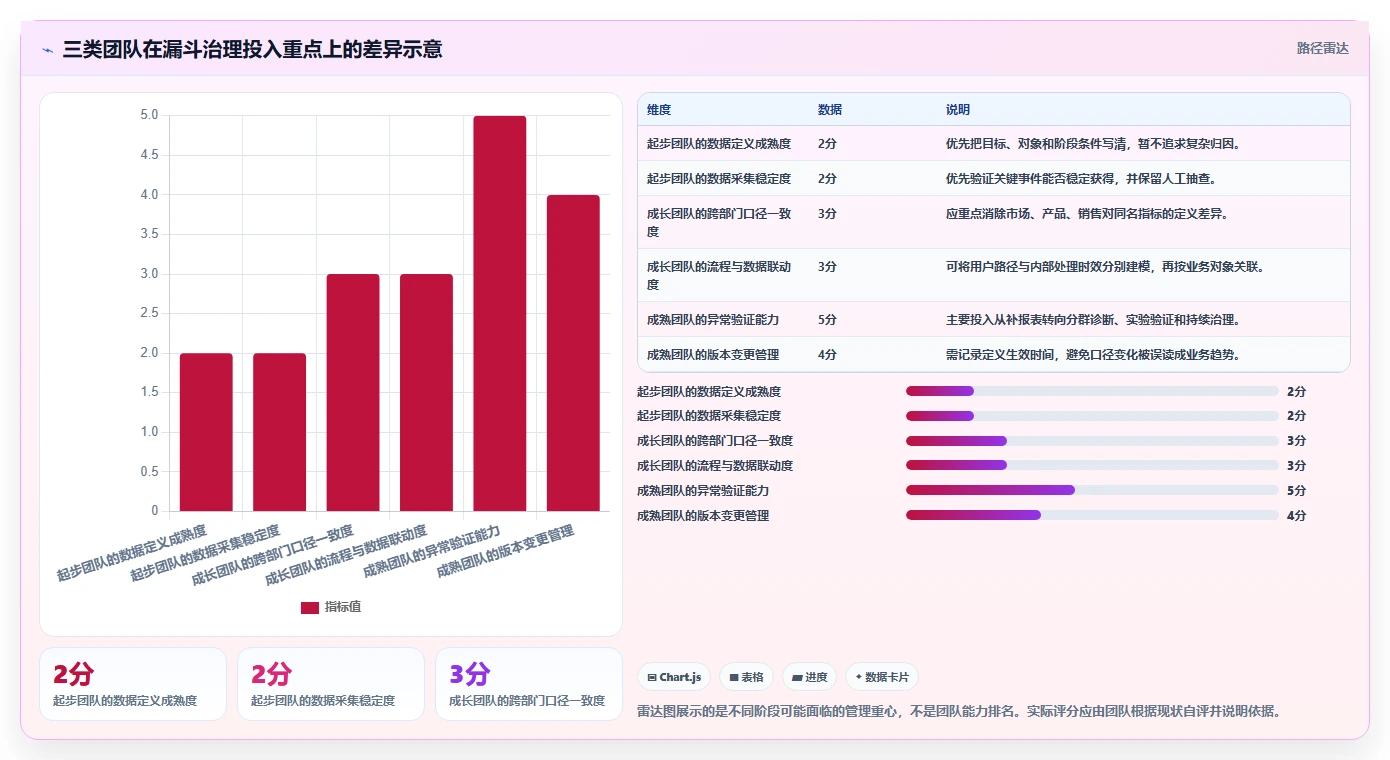Click table cell 成长团队的跨部门口径一致度
Viewport: 1390px width, 760px height.
(719, 222)
